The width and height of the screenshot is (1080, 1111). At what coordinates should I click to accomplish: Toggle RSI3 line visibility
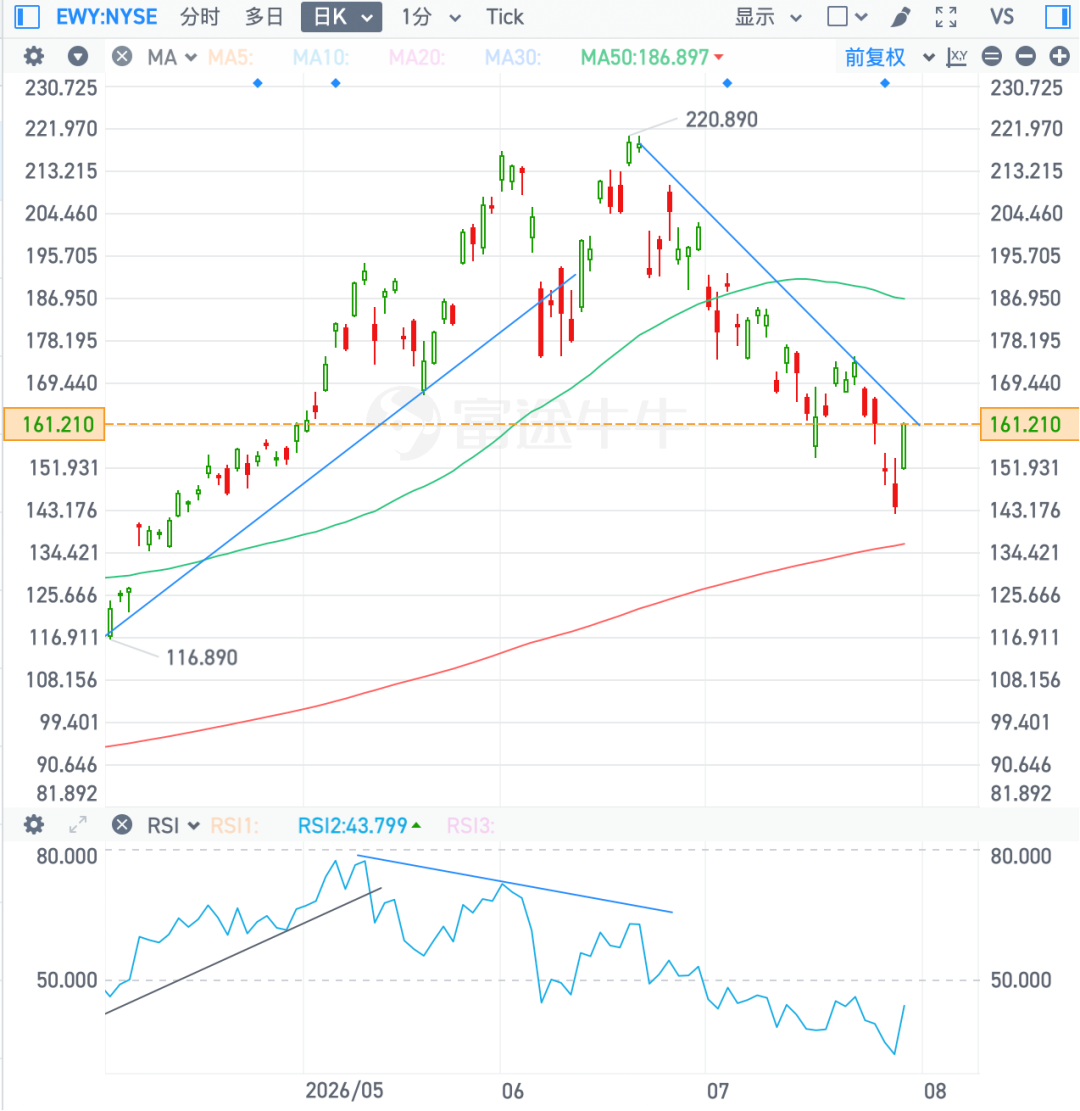471,825
